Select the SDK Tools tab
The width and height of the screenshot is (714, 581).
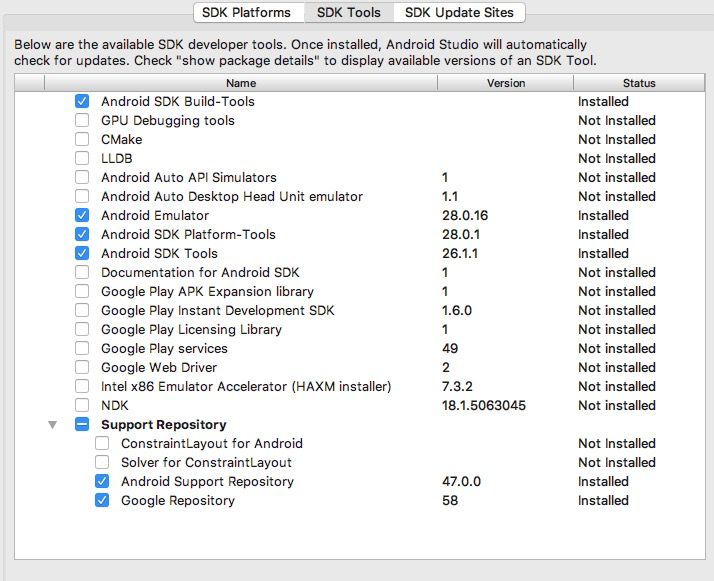349,12
